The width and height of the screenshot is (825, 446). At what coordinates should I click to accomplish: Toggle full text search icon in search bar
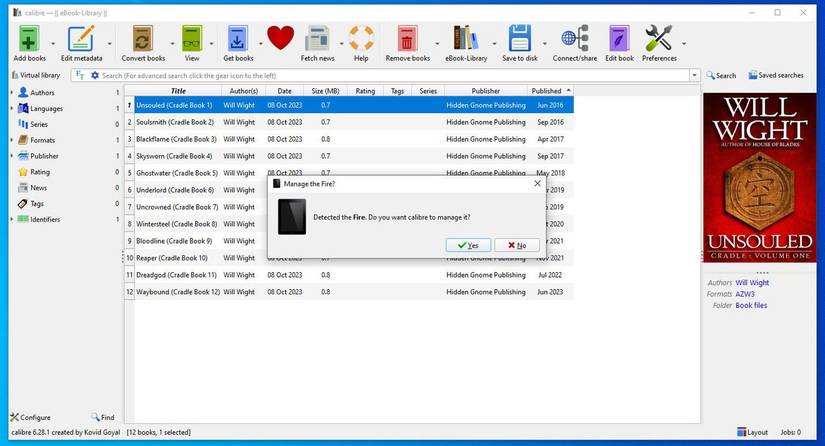click(80, 75)
